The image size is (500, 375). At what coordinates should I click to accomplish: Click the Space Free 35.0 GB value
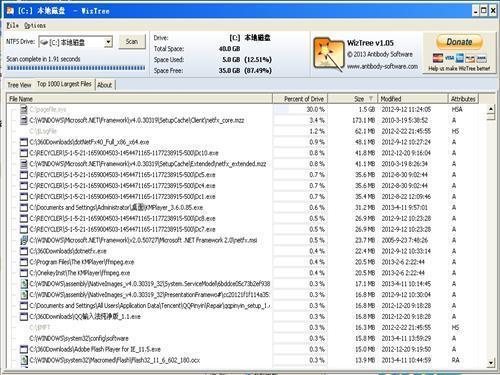coord(229,71)
